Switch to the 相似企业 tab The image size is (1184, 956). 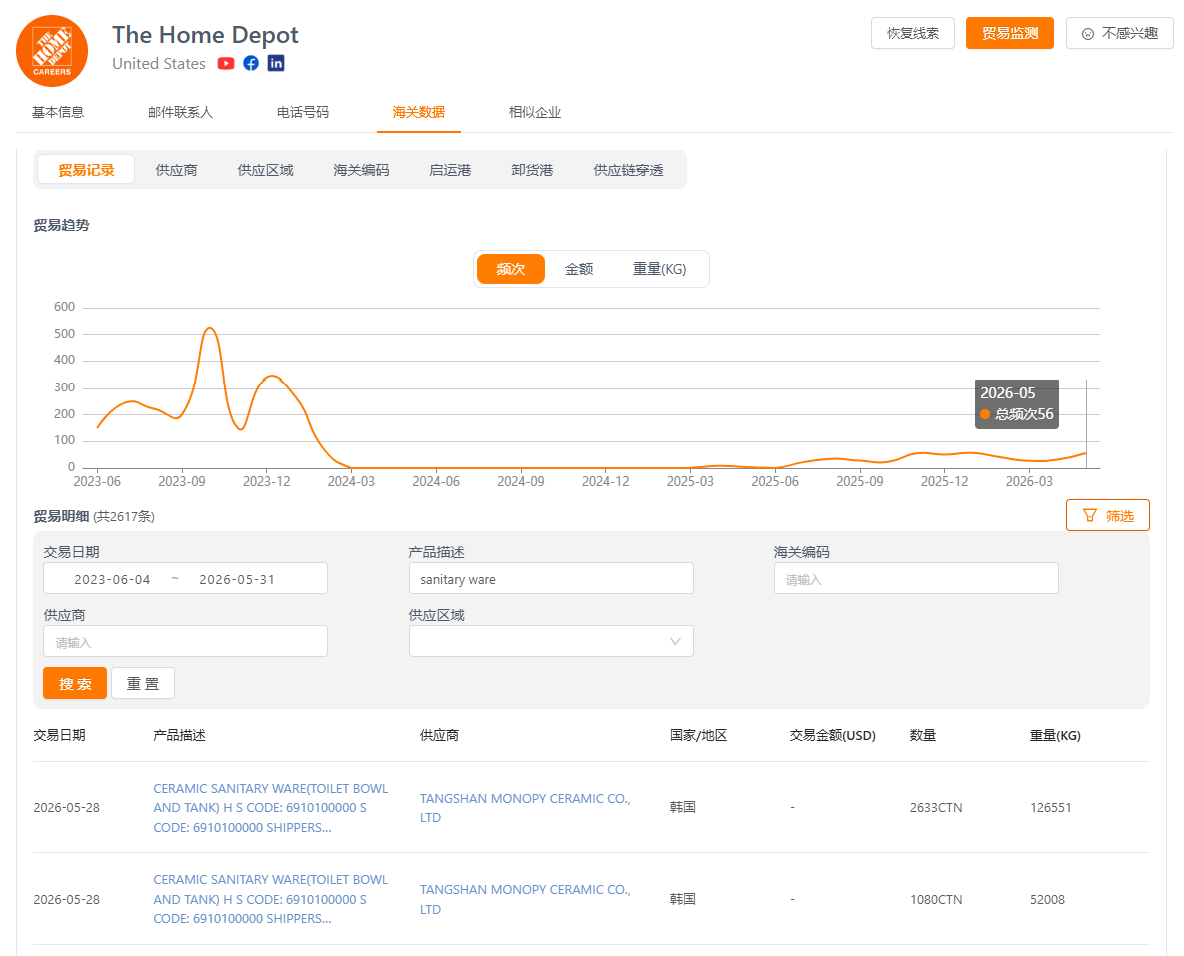point(535,113)
